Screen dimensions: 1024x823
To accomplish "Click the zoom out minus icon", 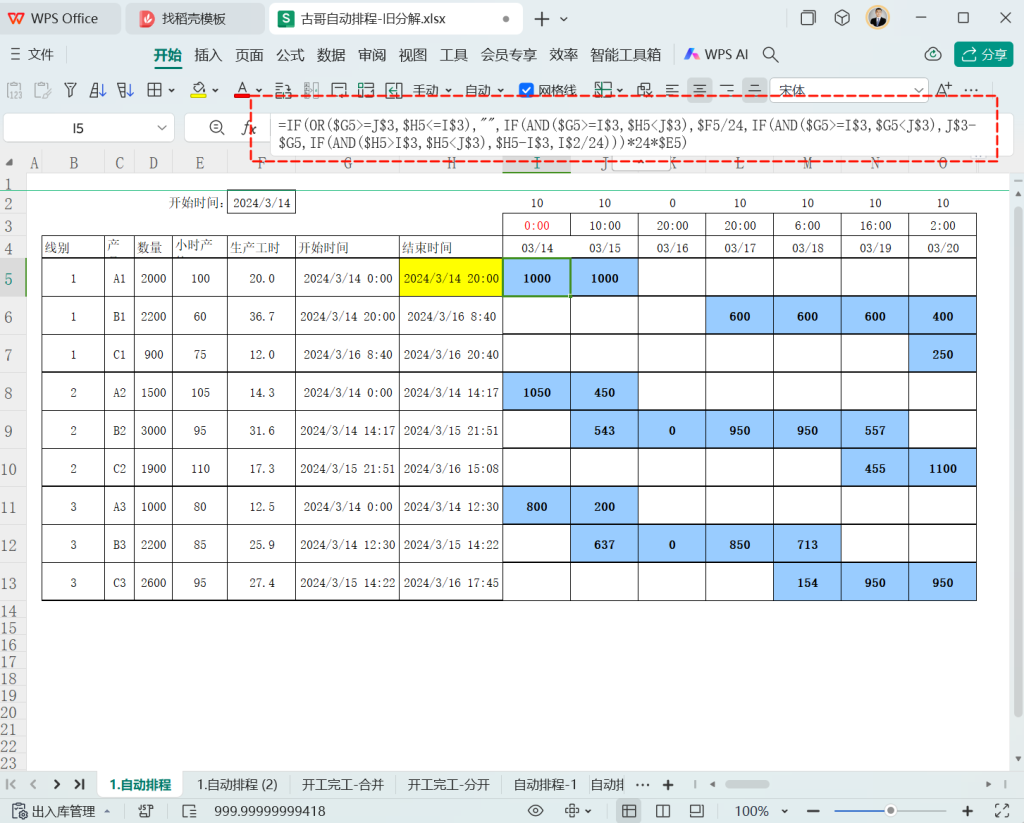I will (x=813, y=811).
